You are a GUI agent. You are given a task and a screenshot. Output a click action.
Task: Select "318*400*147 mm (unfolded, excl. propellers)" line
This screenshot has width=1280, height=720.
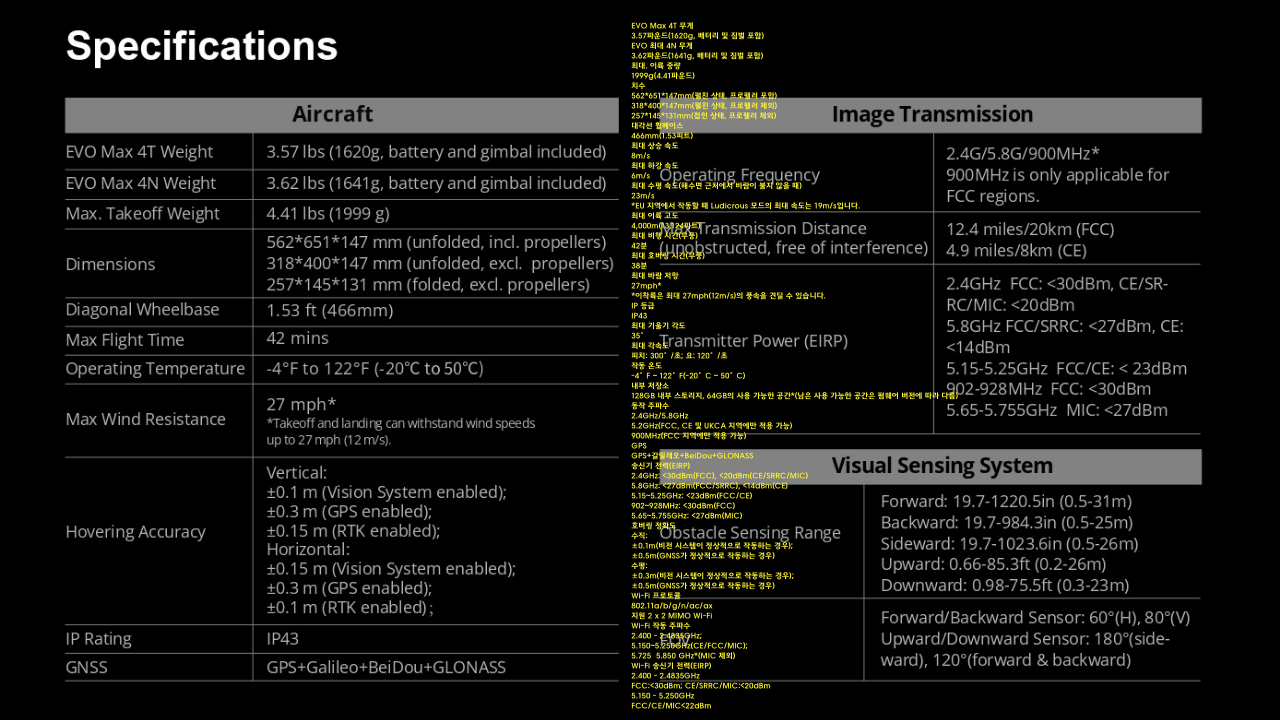tap(440, 263)
